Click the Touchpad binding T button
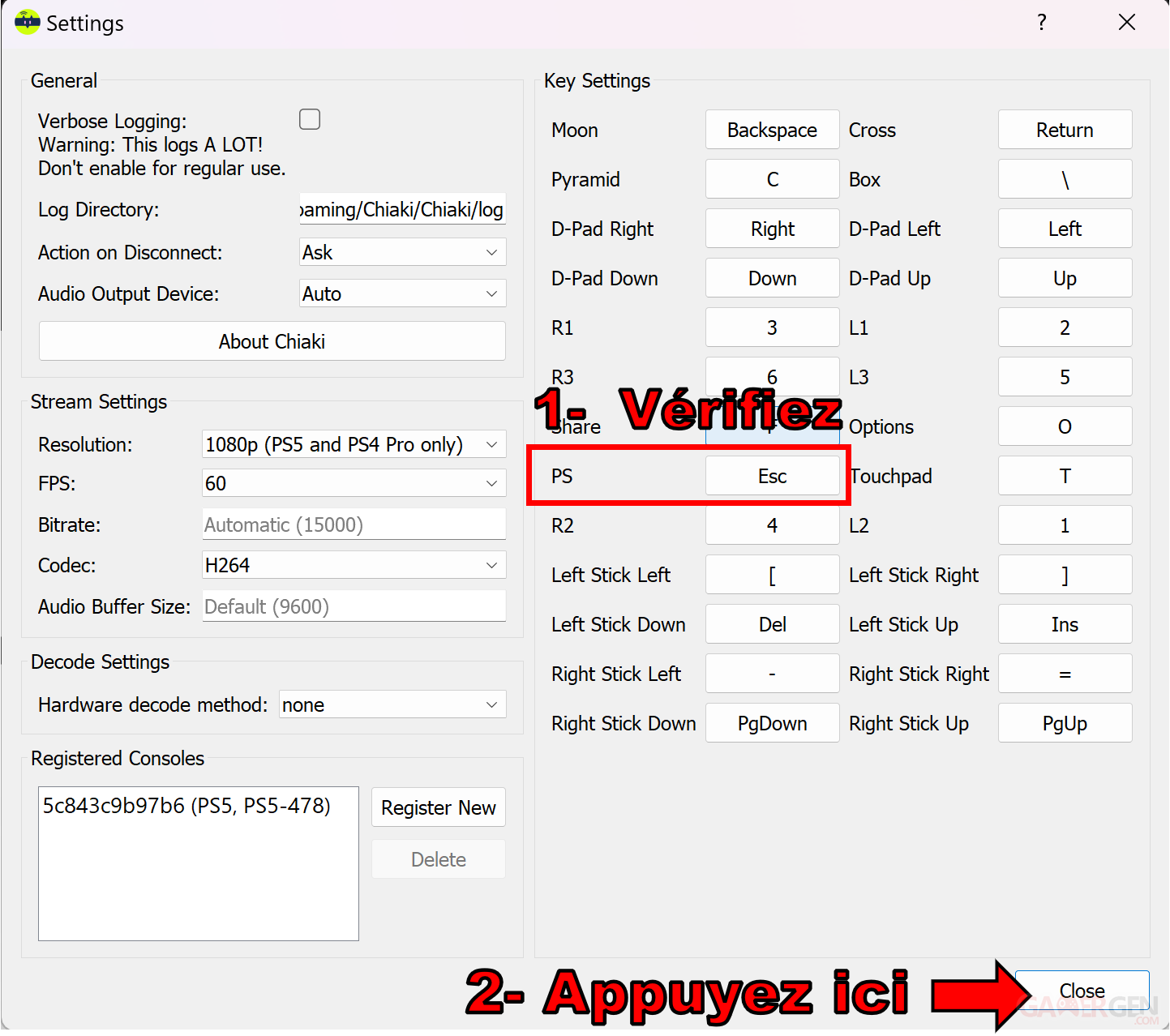1170x1036 pixels. (x=1065, y=476)
